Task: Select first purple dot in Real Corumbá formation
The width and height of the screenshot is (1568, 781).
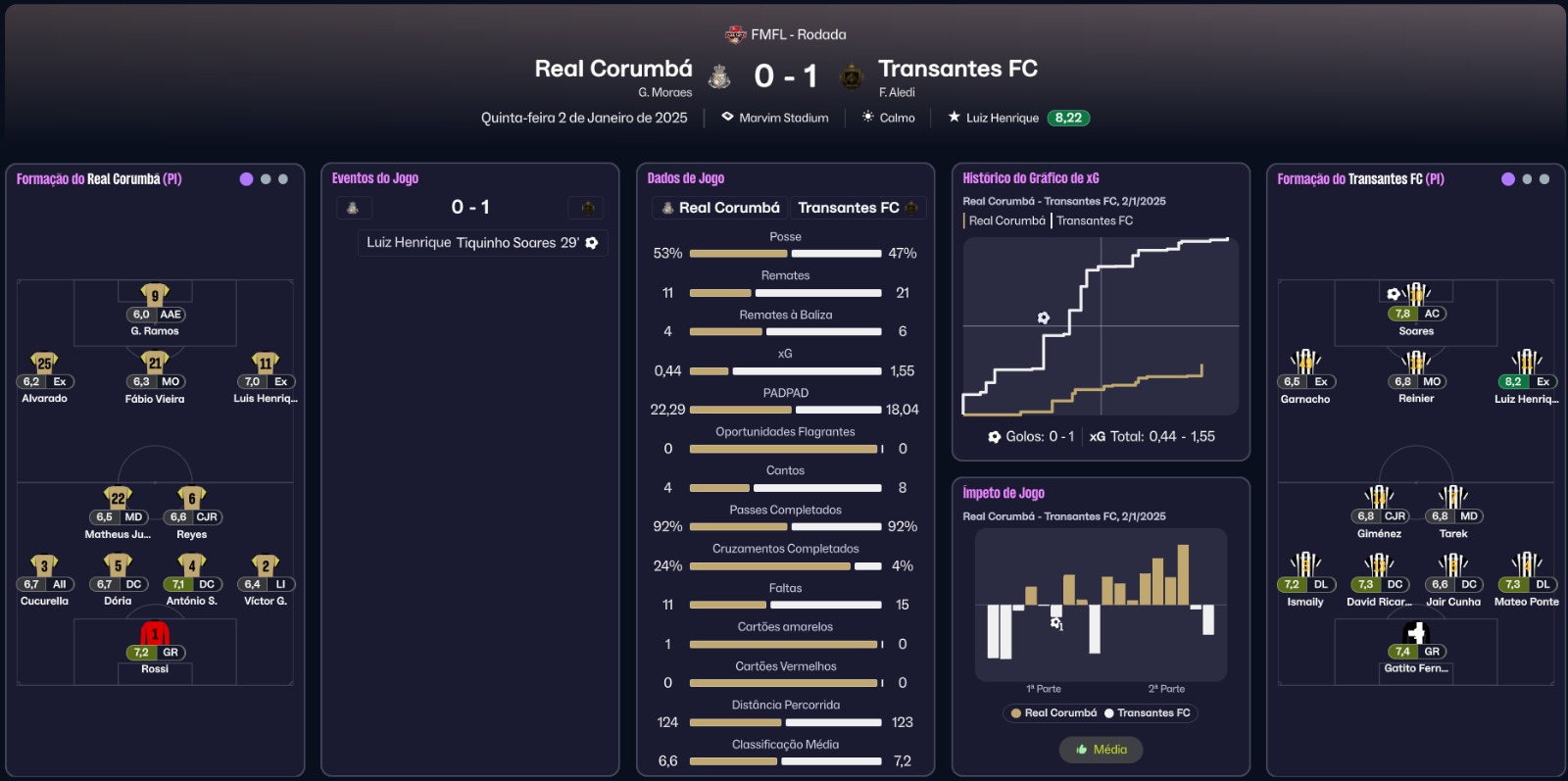Action: [x=246, y=179]
